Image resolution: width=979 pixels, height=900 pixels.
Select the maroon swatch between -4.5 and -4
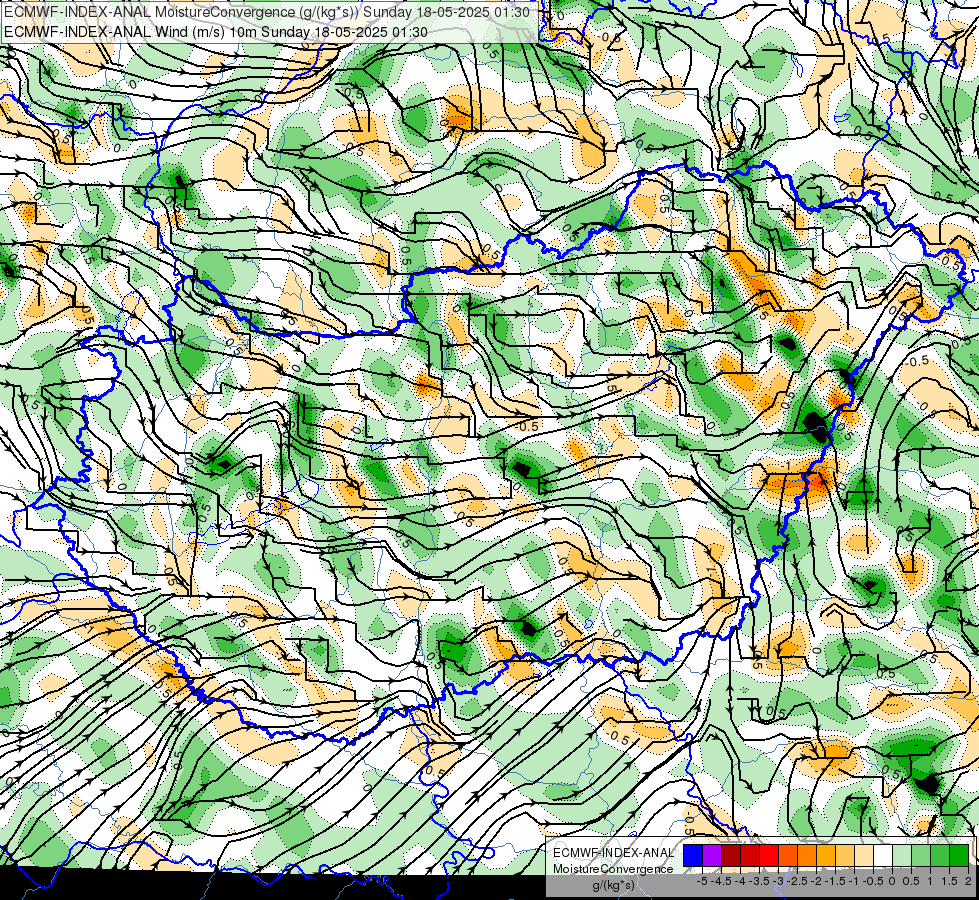click(731, 856)
